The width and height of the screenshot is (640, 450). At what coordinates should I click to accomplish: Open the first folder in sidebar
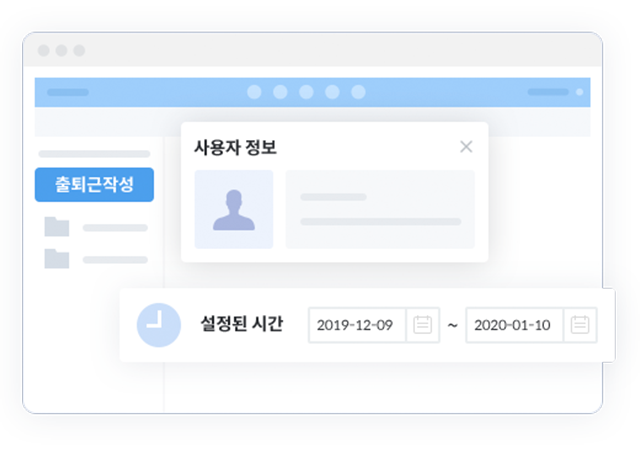[x=57, y=227]
